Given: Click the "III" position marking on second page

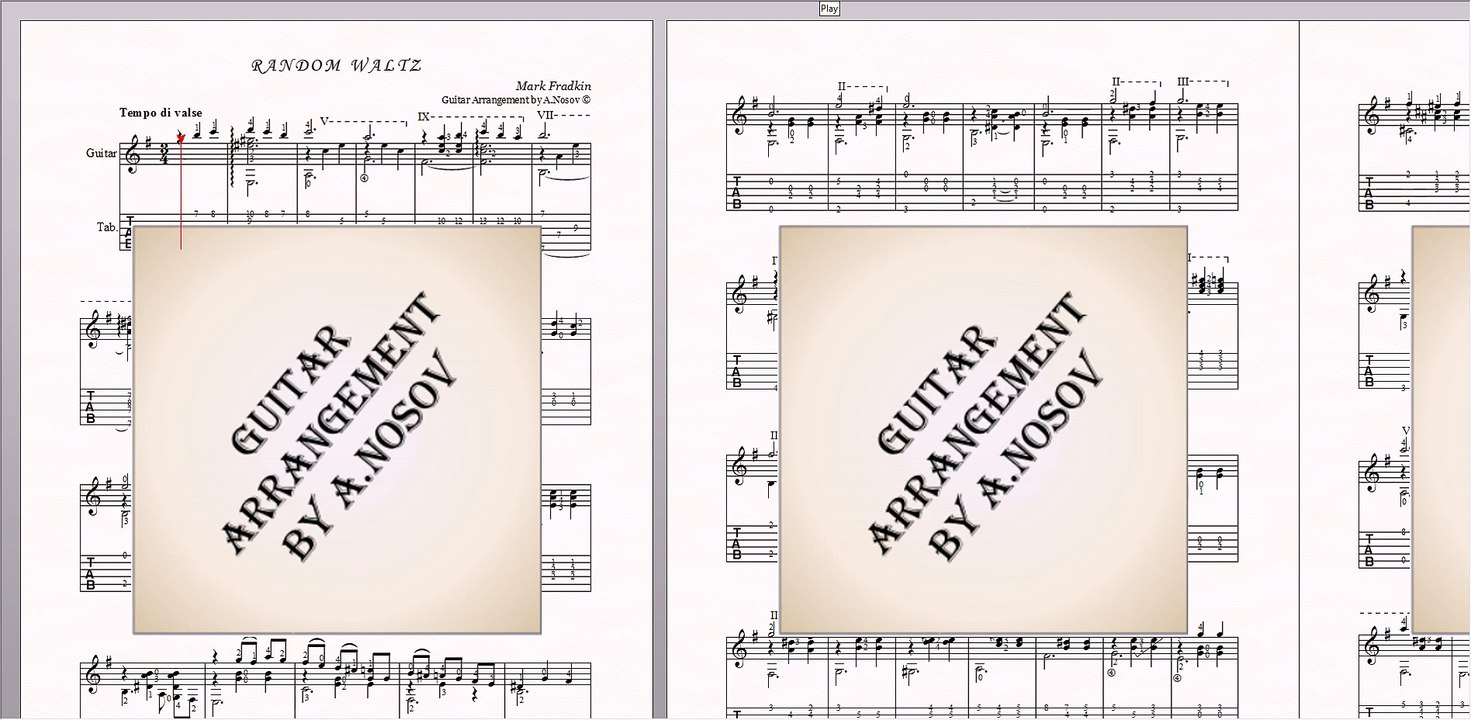Looking at the screenshot, I should point(1183,82).
